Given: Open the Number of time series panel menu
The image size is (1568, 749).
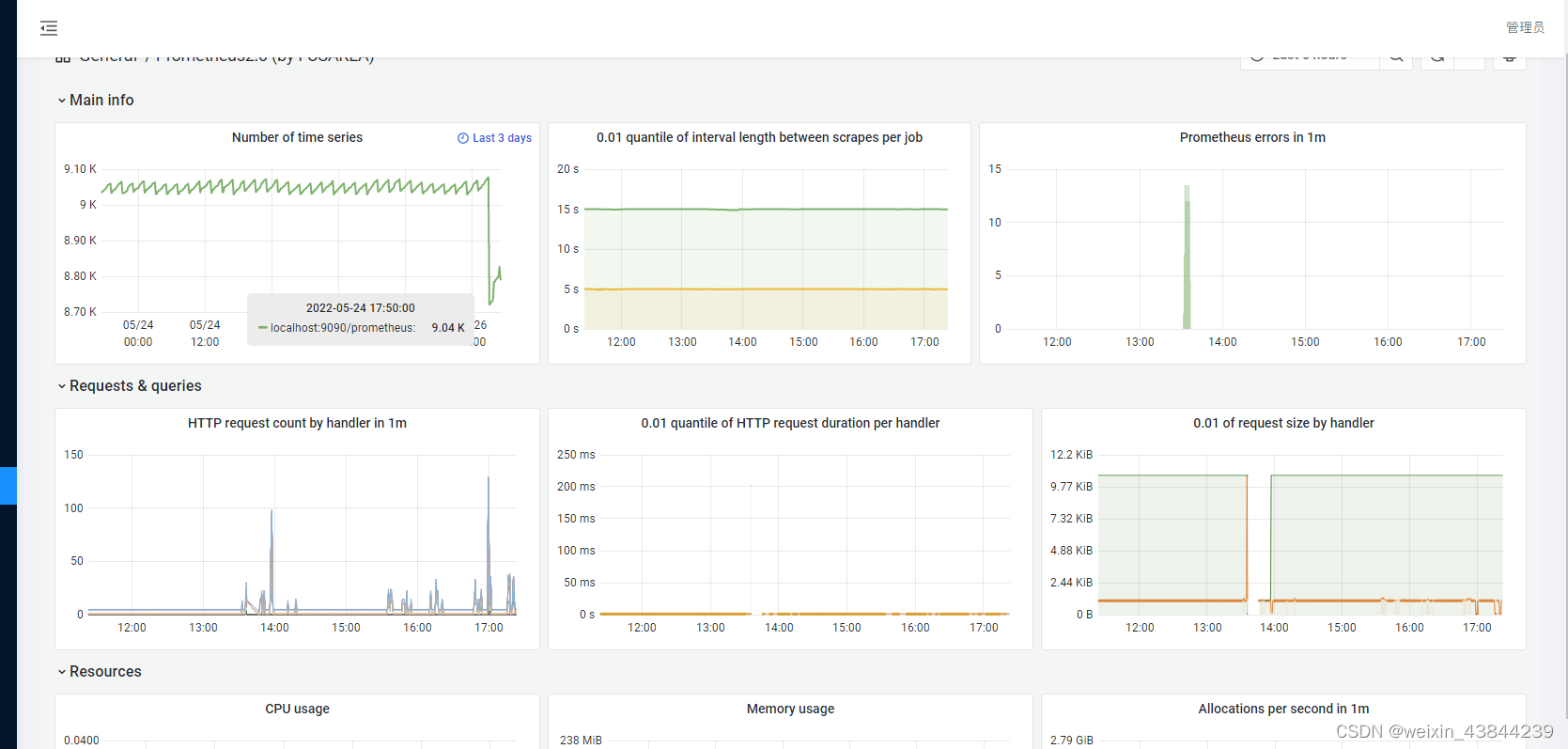Looking at the screenshot, I should click(297, 137).
